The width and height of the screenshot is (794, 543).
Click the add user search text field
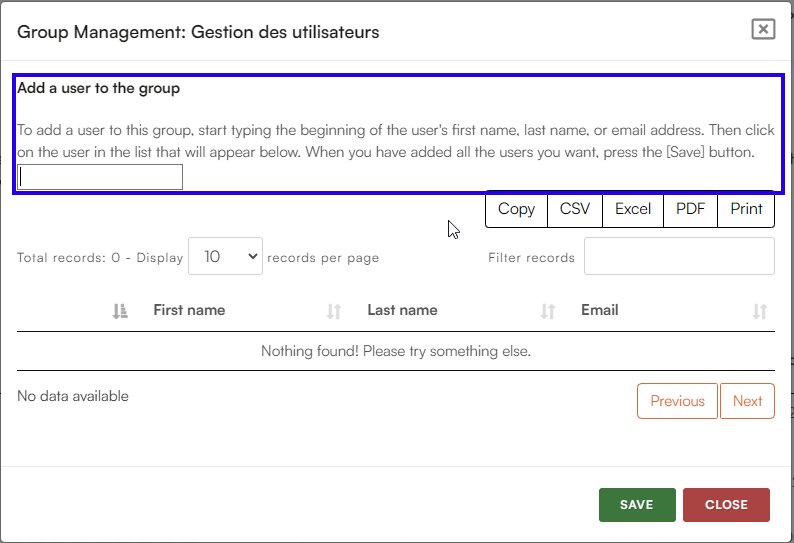pos(100,177)
